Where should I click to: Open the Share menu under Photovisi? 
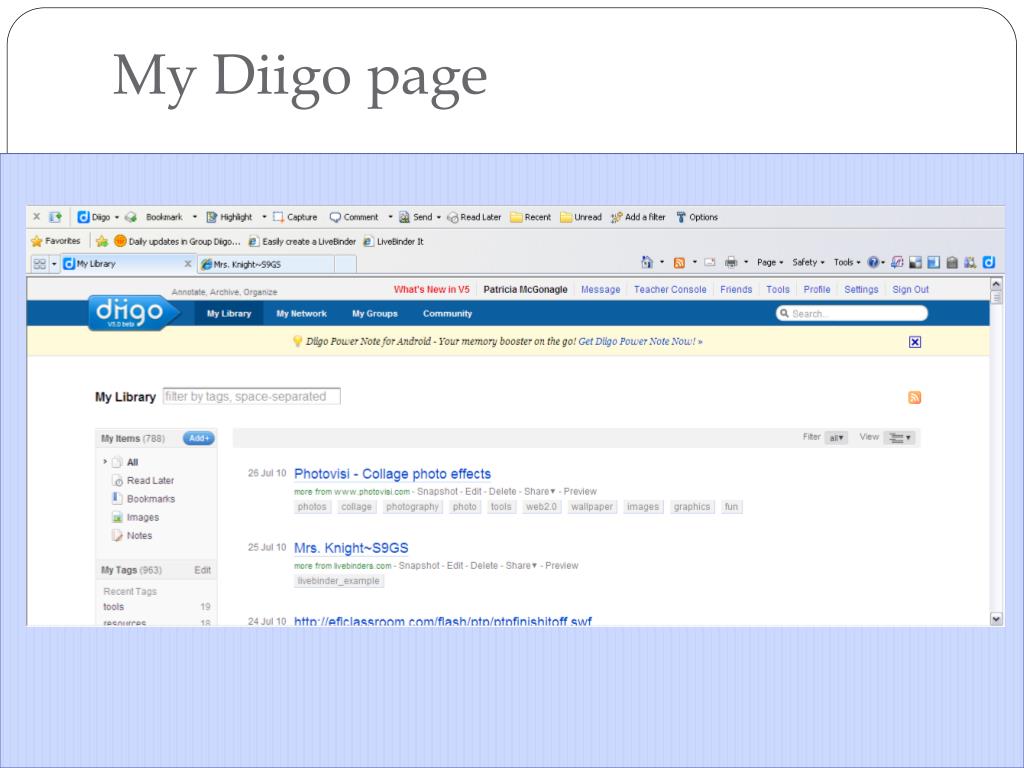[x=539, y=491]
